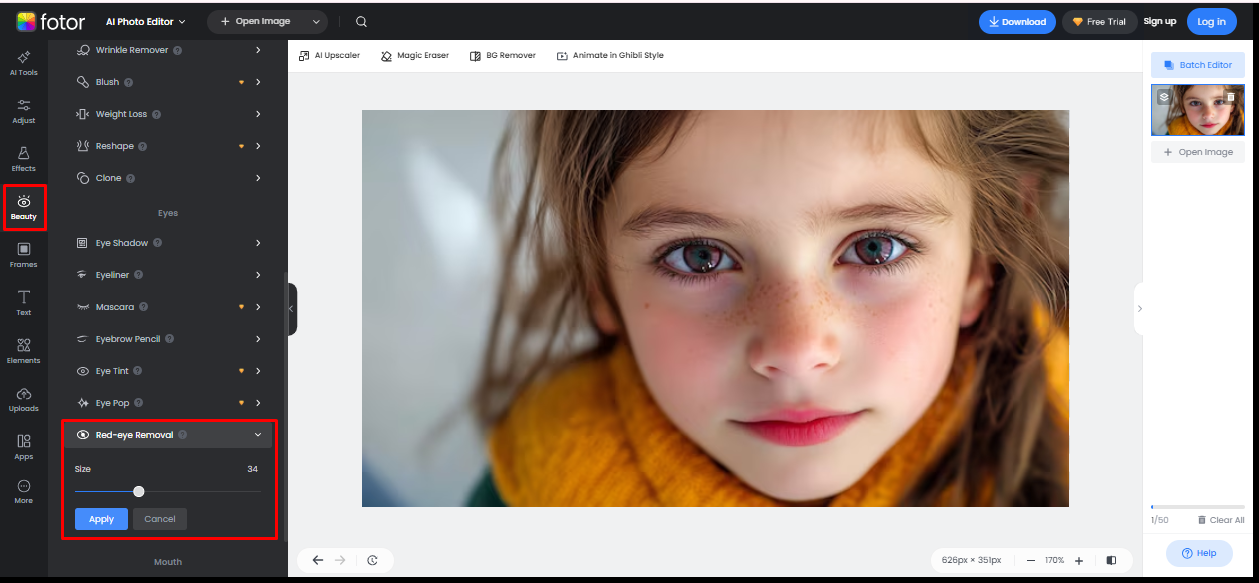The image size is (1259, 583).
Task: Toggle the before/after comparison view
Action: coord(1110,560)
